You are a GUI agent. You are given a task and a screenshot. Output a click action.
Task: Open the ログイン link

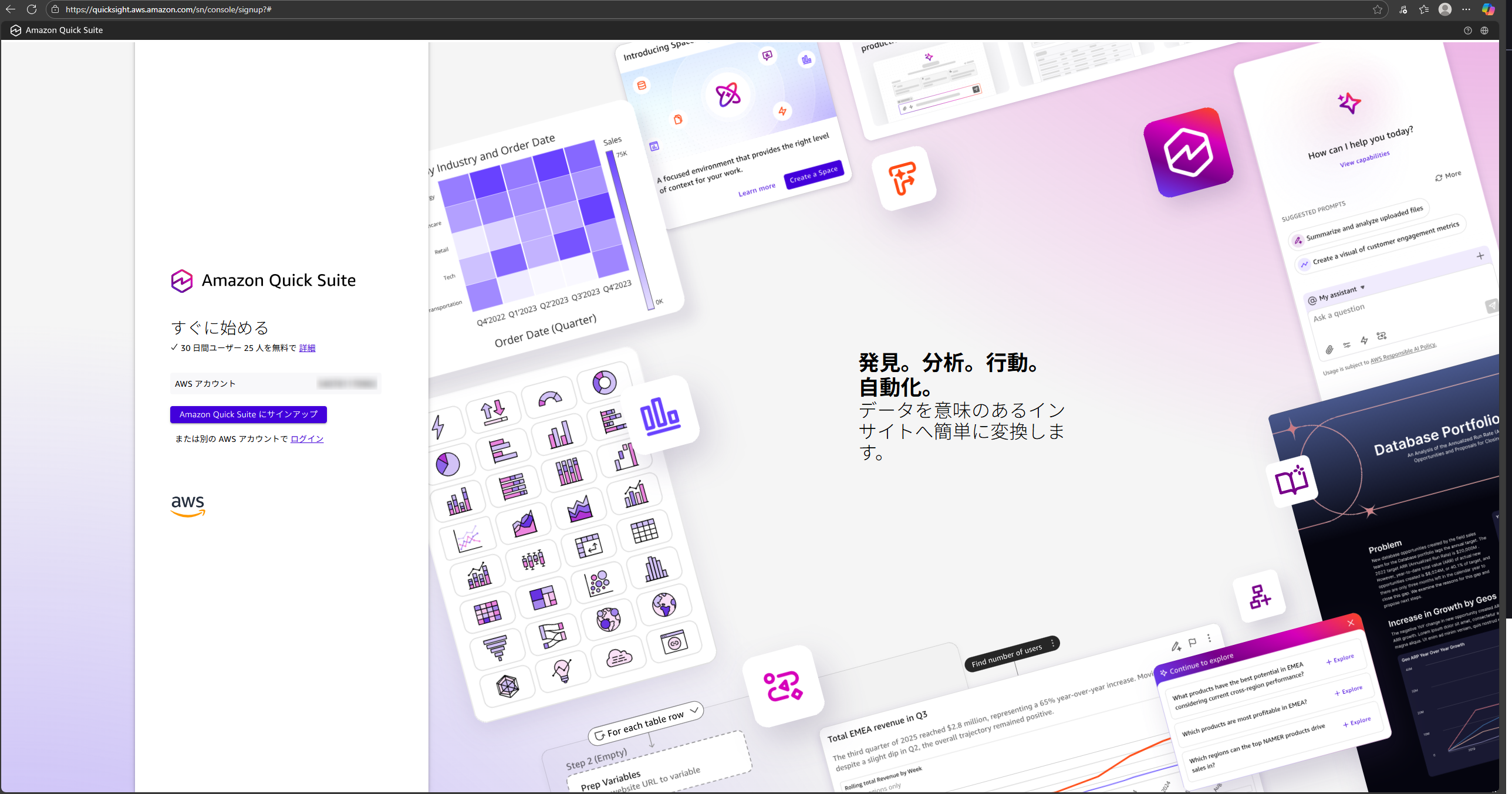pos(307,439)
